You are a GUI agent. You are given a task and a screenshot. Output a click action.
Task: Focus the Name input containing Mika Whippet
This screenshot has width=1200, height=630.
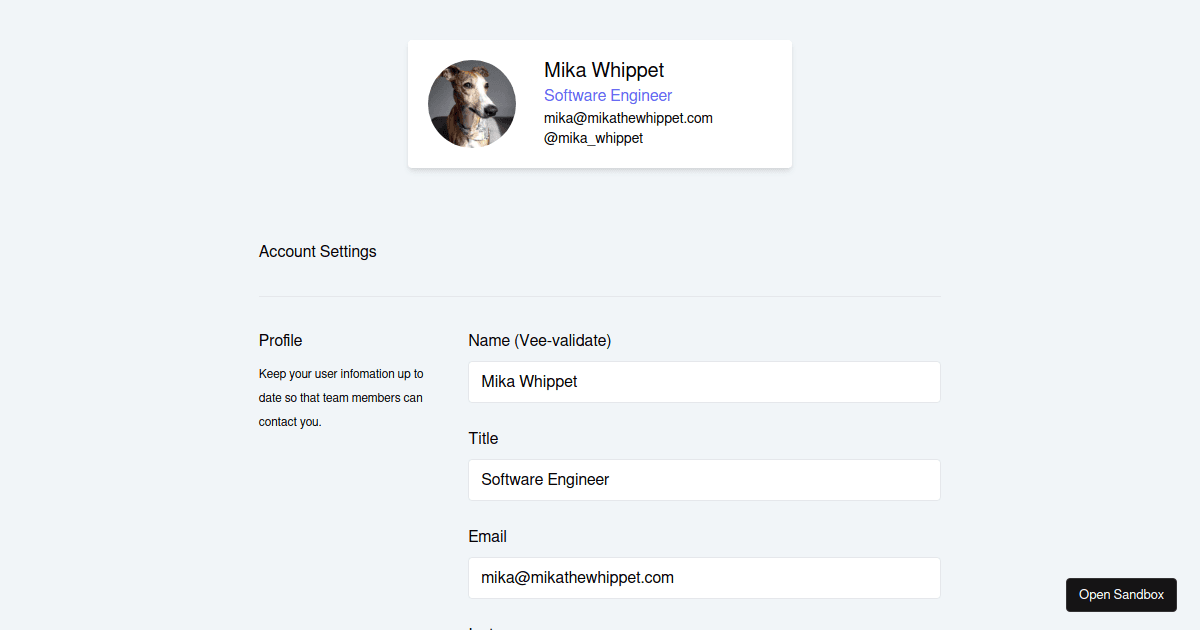tap(704, 382)
